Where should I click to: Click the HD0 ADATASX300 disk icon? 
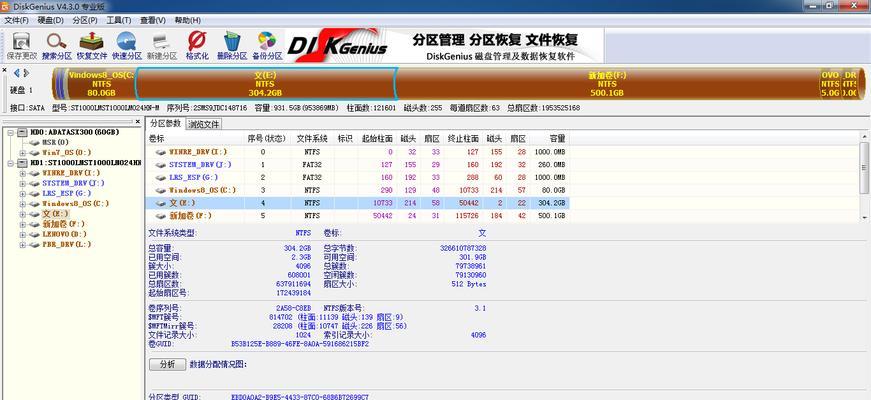[22, 132]
